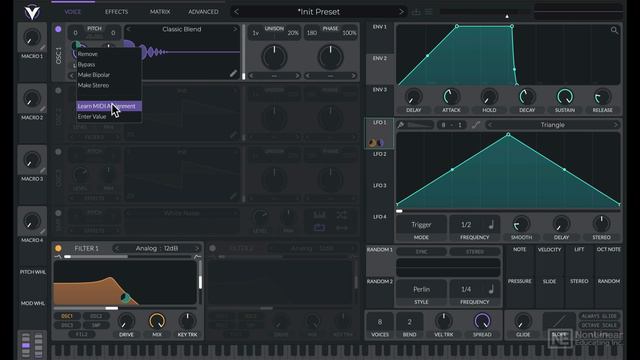
Task: Open the LFO Trigger mode selector
Action: coord(421,224)
